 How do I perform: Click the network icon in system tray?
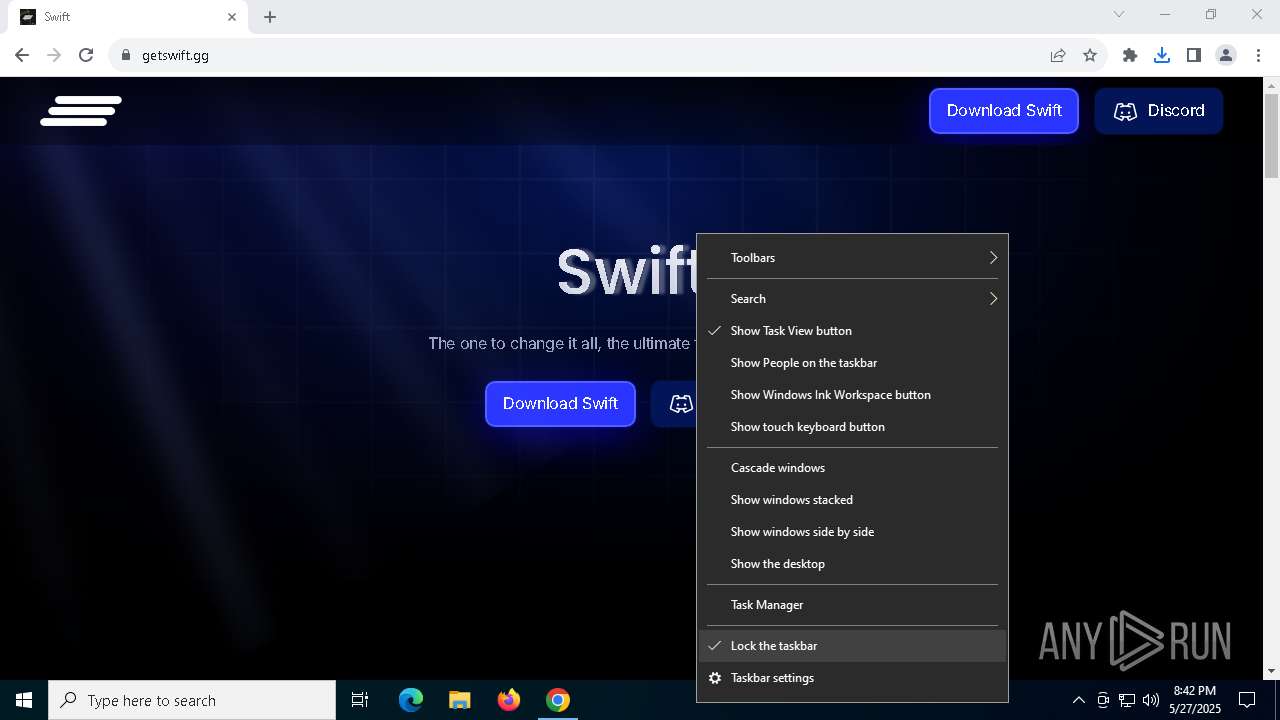(1127, 700)
